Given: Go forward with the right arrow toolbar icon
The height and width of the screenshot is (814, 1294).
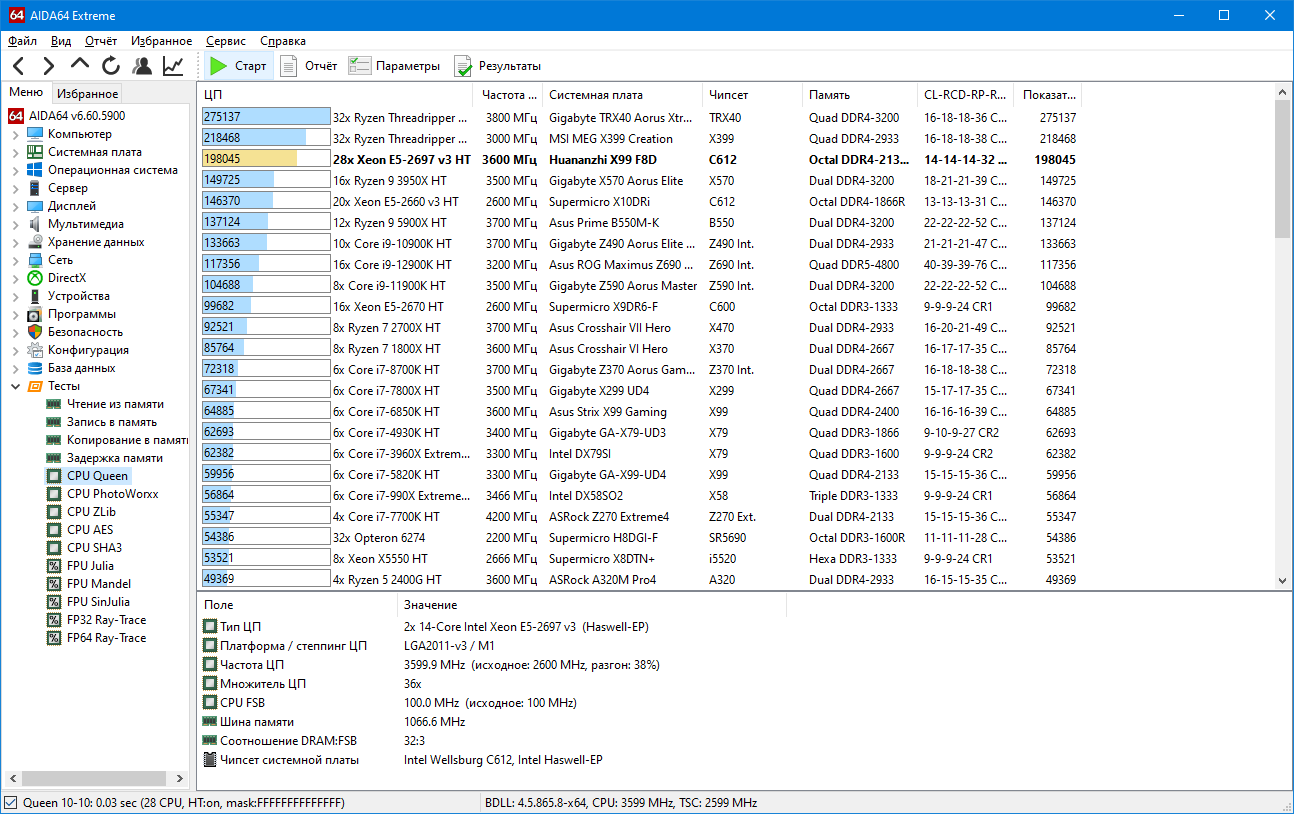Looking at the screenshot, I should (48, 66).
